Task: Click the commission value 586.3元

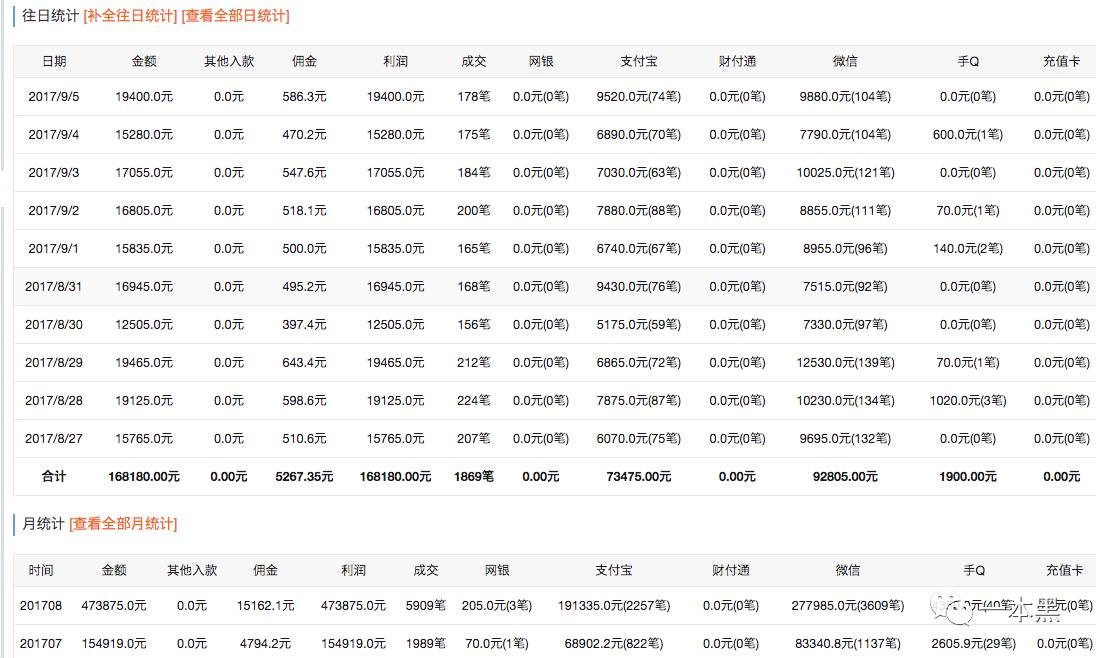Action: (304, 96)
